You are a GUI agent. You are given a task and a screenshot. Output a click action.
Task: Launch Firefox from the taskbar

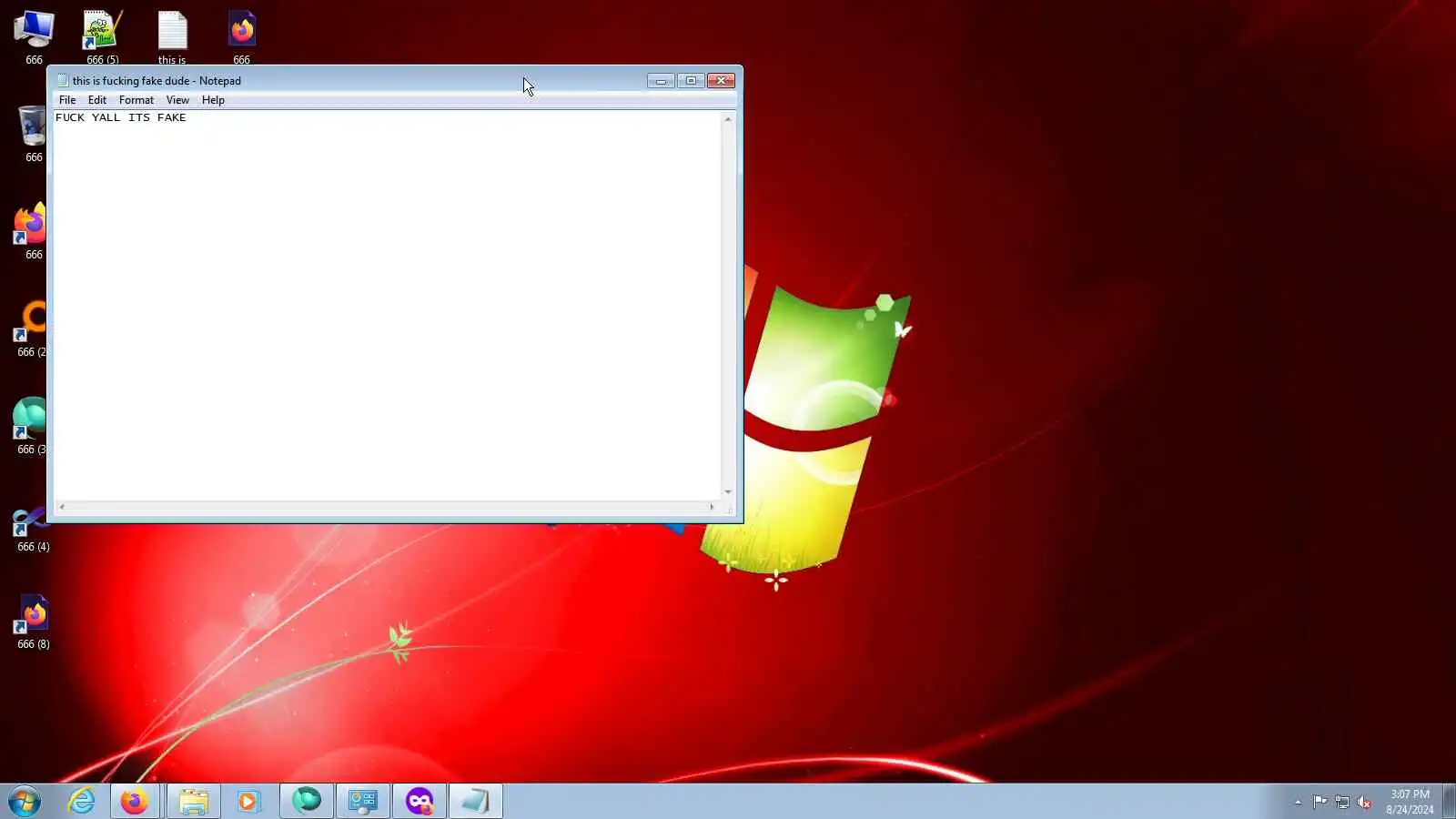click(136, 802)
